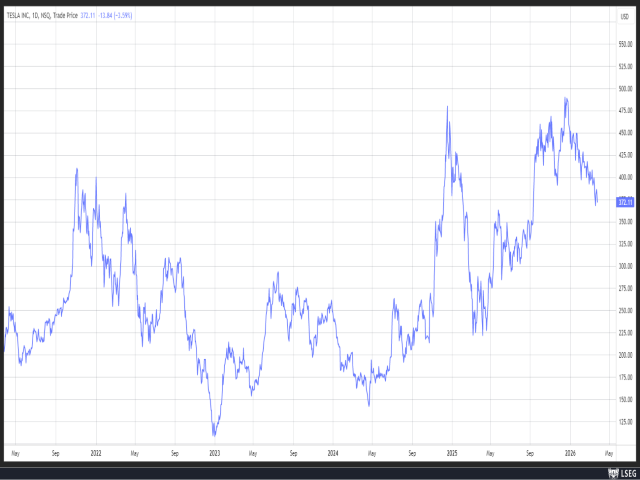The image size is (640, 480).
Task: Click the 300.00 price axis label
Action: 626,266
